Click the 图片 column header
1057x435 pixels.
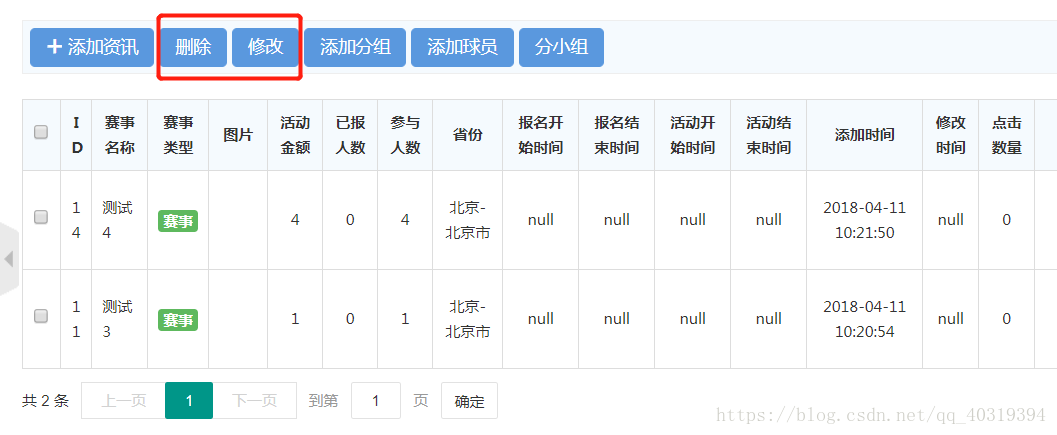[x=238, y=135]
